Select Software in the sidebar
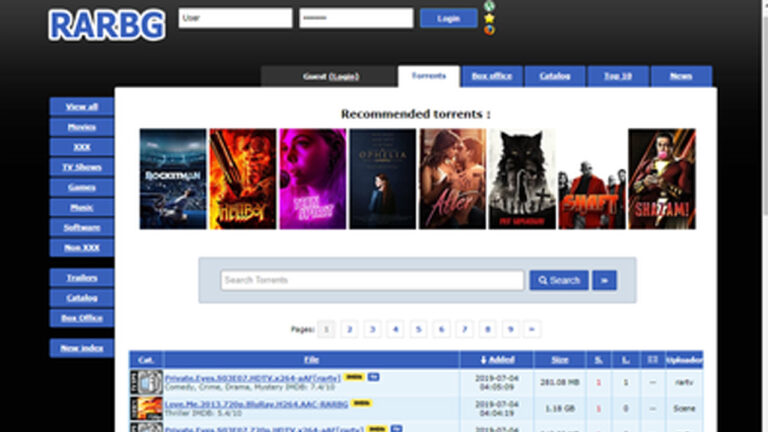Screen dimensions: 768x432 coord(82,227)
